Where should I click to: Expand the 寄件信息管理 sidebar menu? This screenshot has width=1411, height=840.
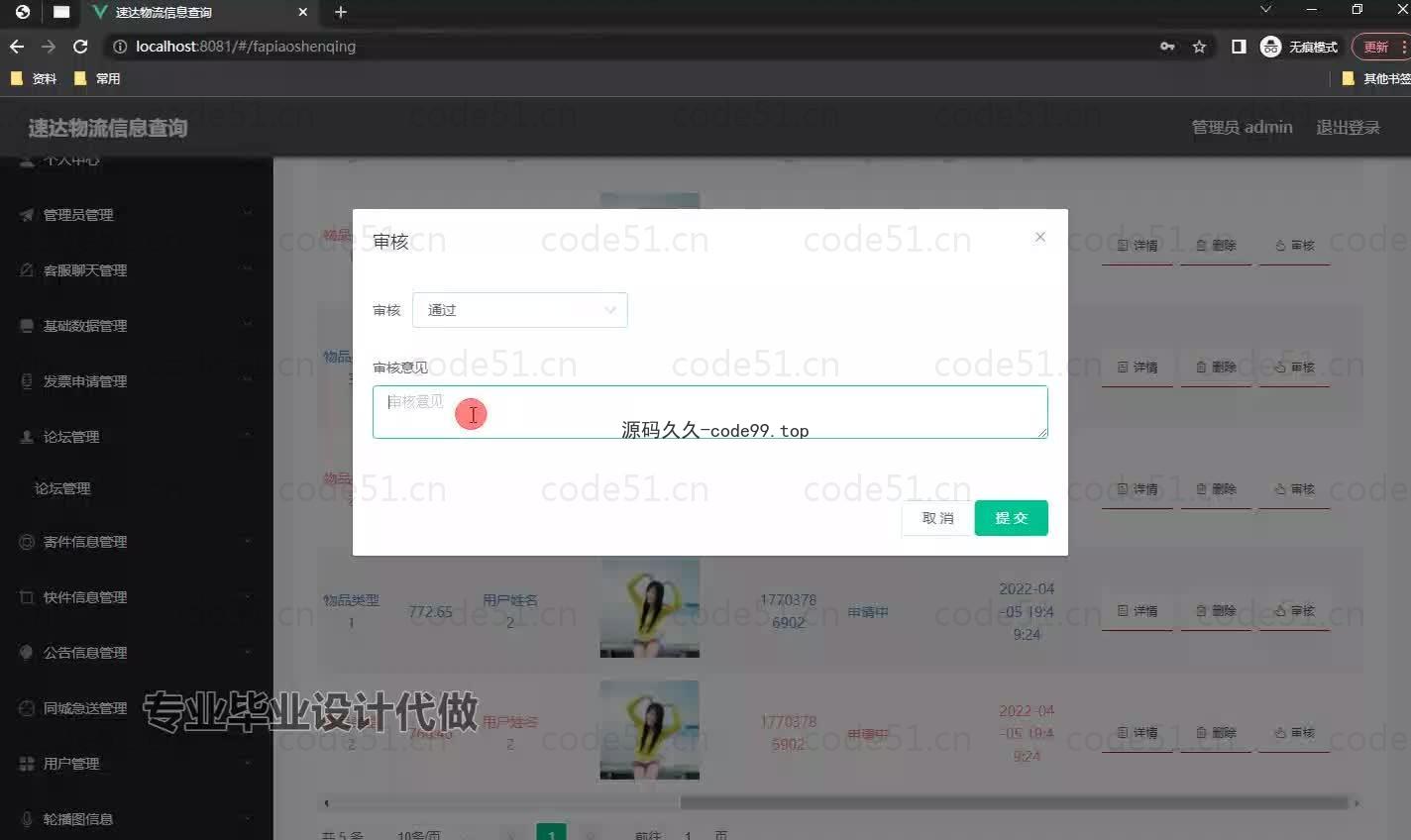[137, 542]
